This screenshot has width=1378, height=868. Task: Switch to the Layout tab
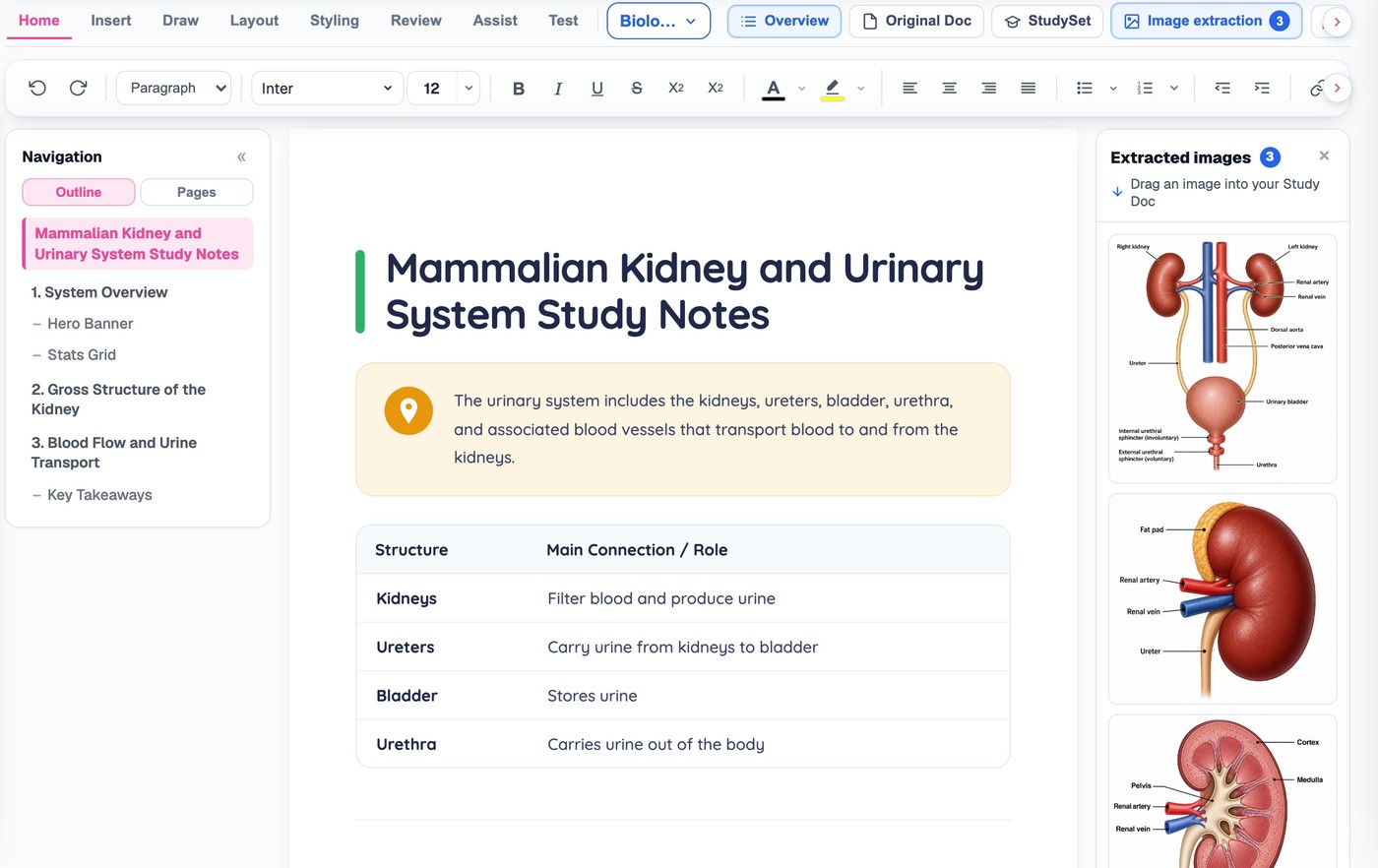pyautogui.click(x=254, y=21)
